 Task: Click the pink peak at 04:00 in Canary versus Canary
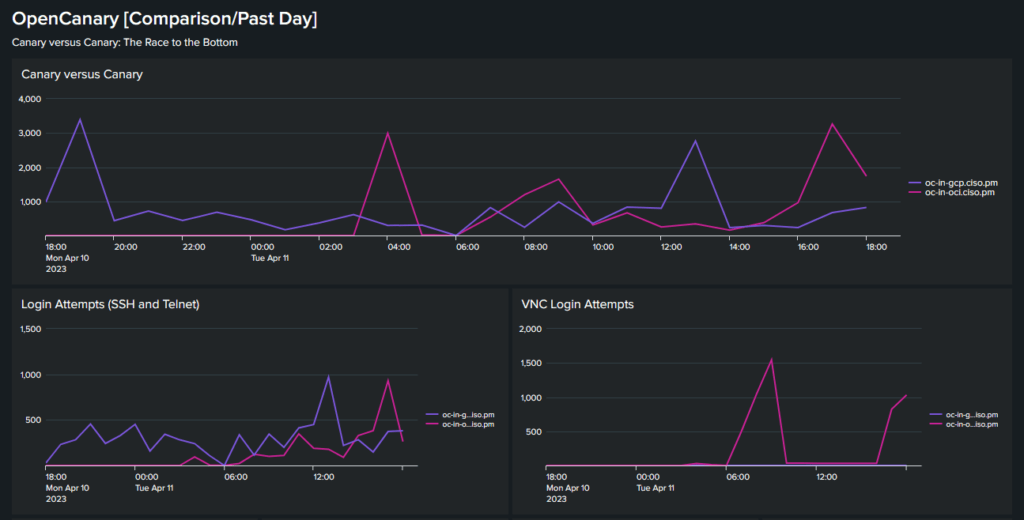(x=388, y=133)
